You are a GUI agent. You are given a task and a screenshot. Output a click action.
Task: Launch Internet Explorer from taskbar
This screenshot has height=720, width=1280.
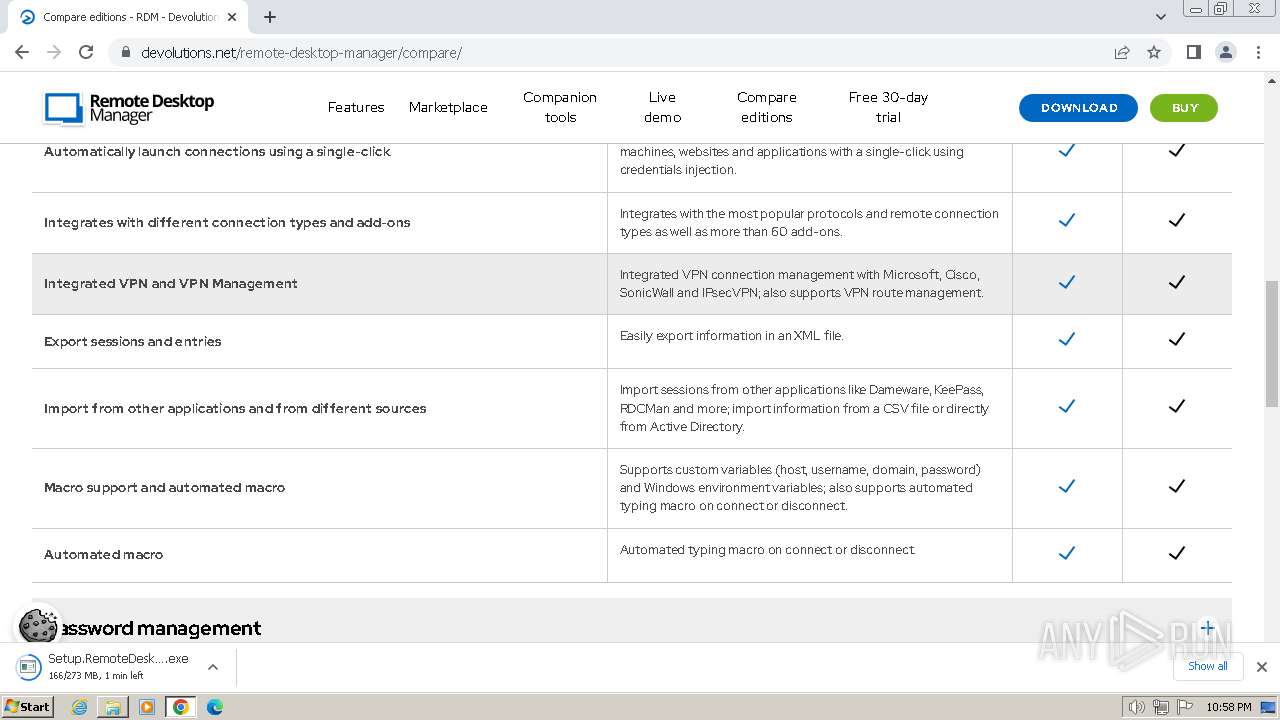click(x=79, y=707)
